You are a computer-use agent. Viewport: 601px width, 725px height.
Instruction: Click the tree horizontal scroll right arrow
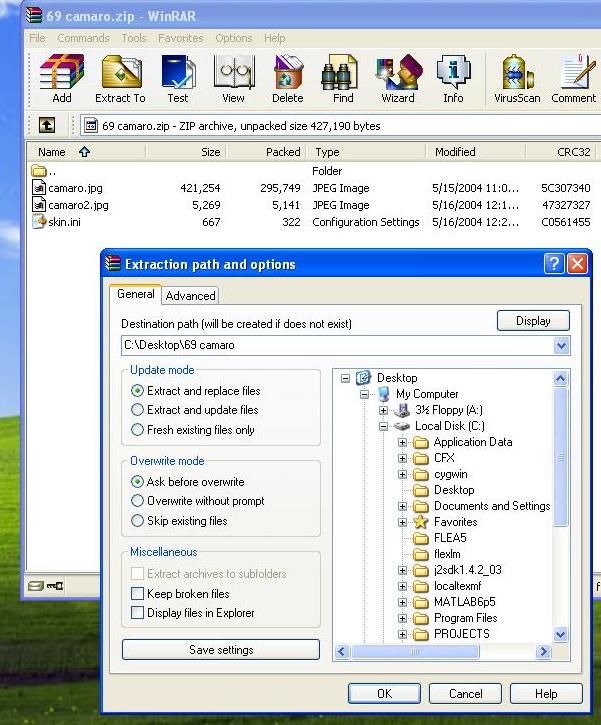point(544,651)
